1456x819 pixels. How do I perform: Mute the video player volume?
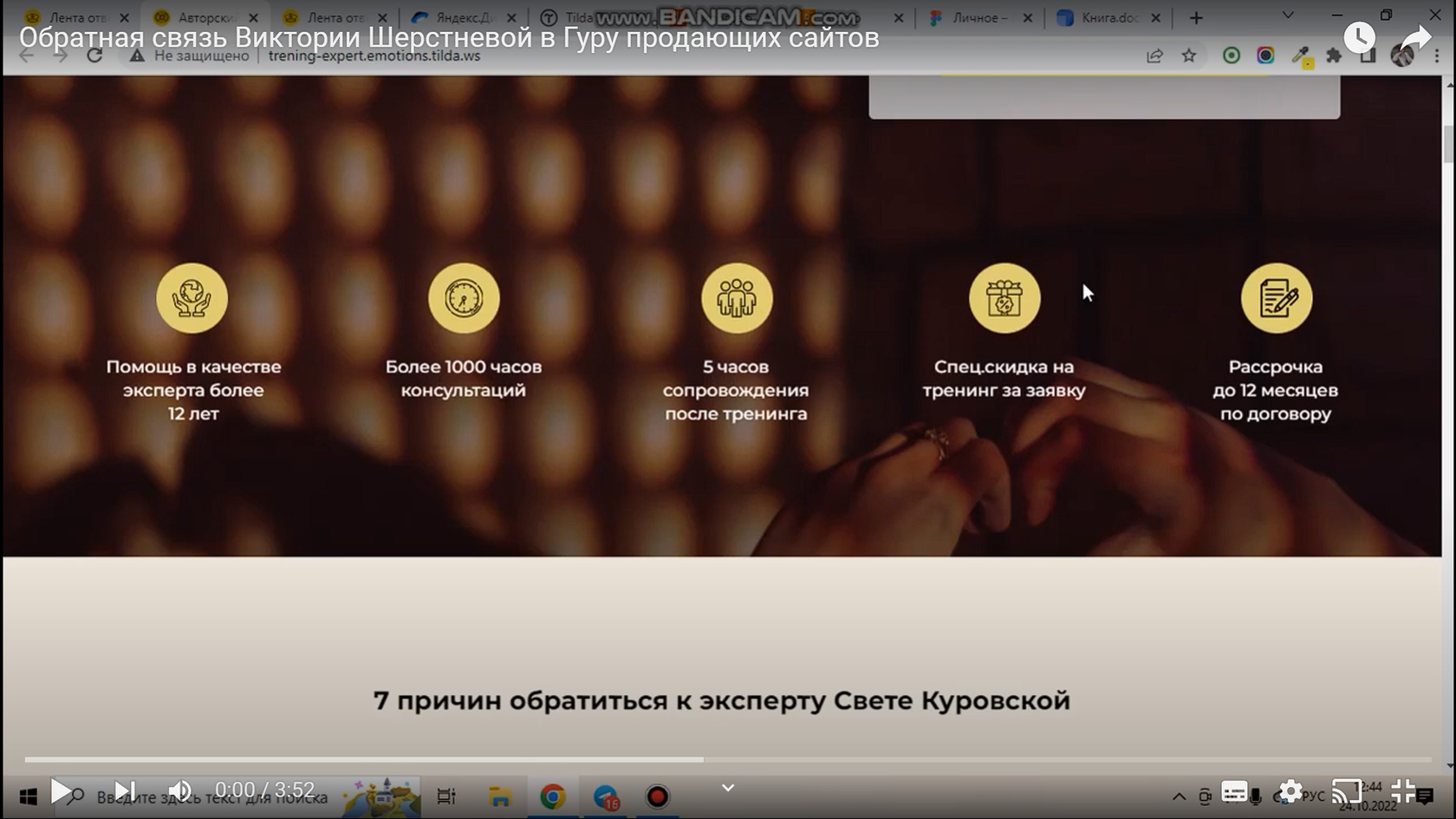179,790
